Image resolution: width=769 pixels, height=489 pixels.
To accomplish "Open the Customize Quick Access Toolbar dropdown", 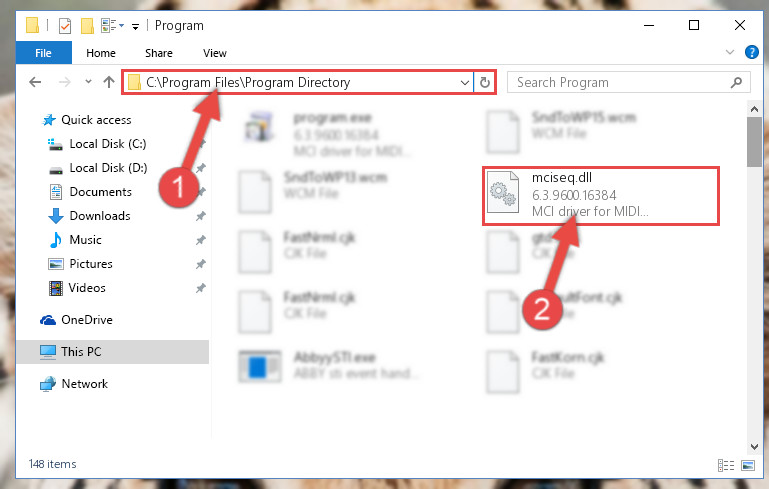I will (x=135, y=26).
